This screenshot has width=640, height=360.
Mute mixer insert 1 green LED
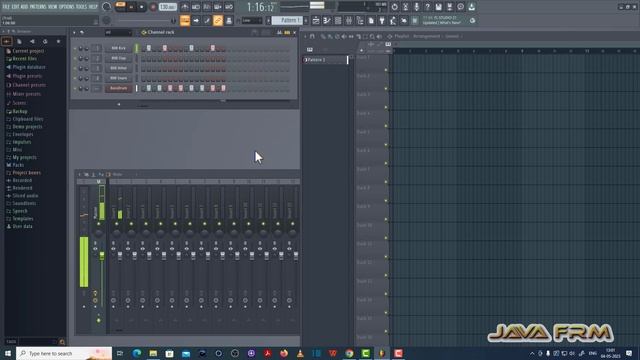click(x=116, y=224)
